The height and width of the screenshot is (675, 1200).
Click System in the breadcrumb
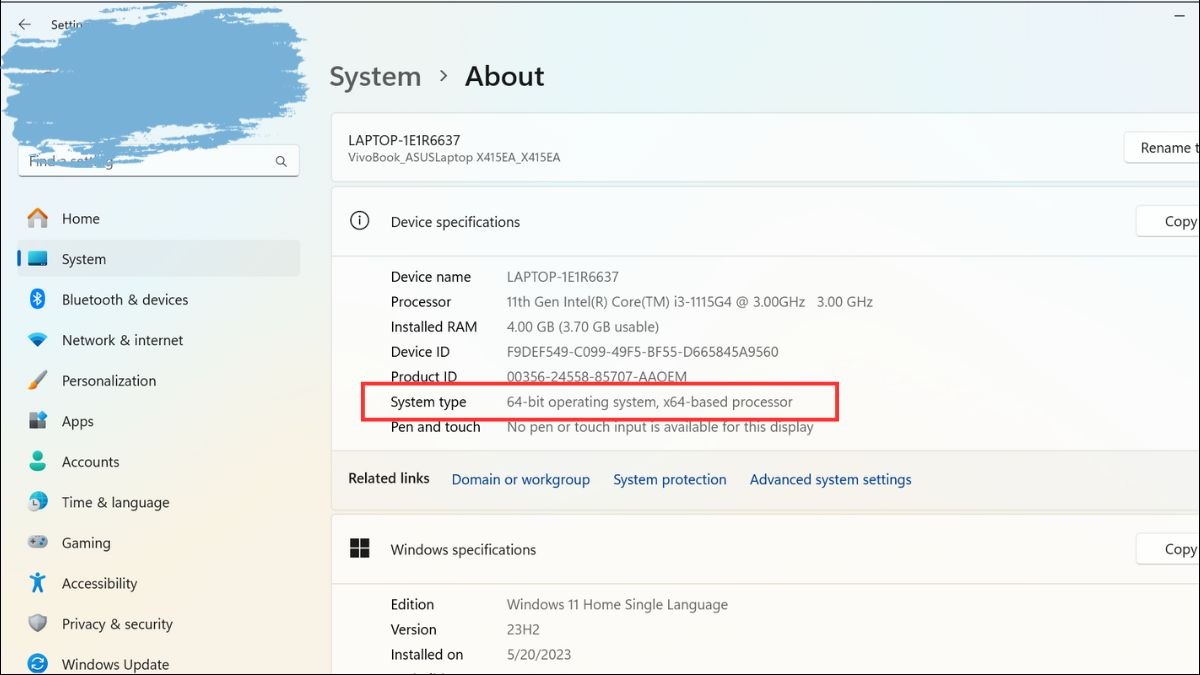(375, 76)
